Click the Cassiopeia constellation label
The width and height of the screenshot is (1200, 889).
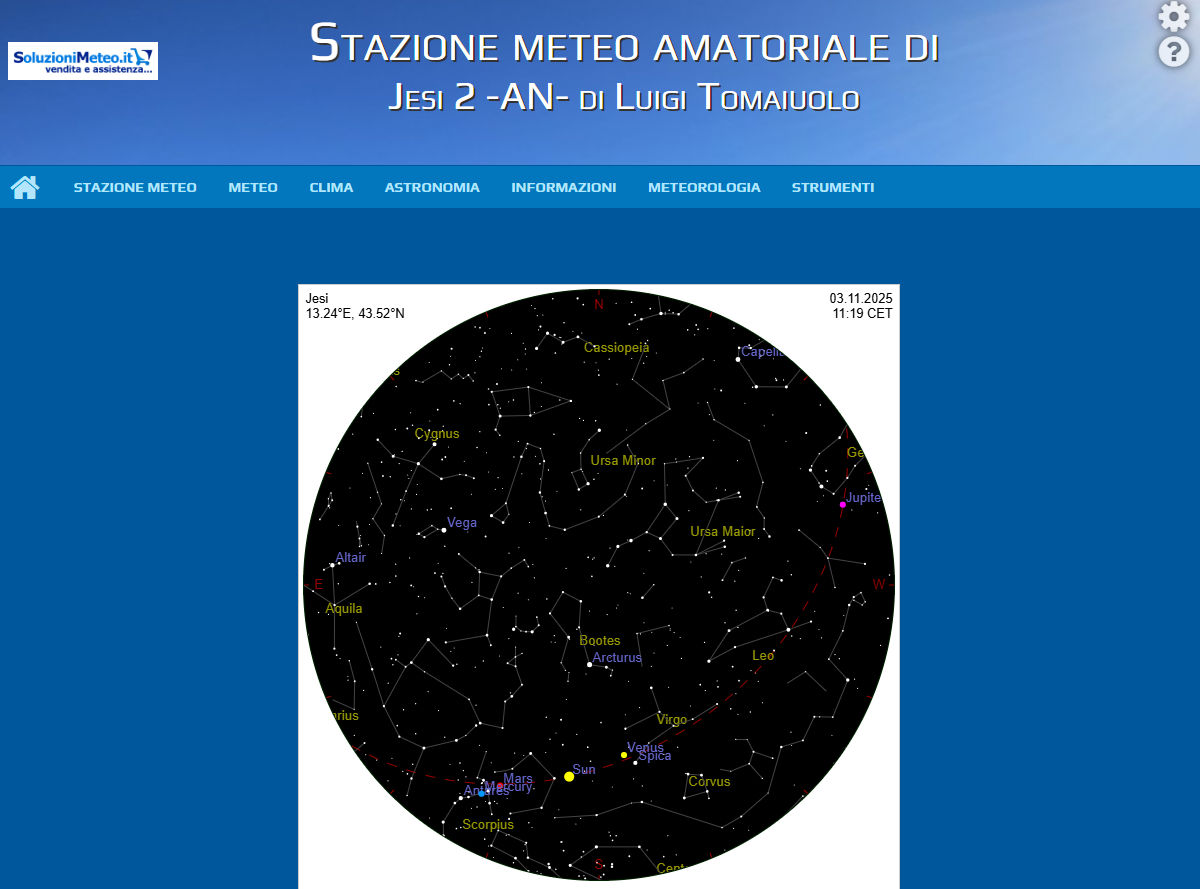pos(616,348)
